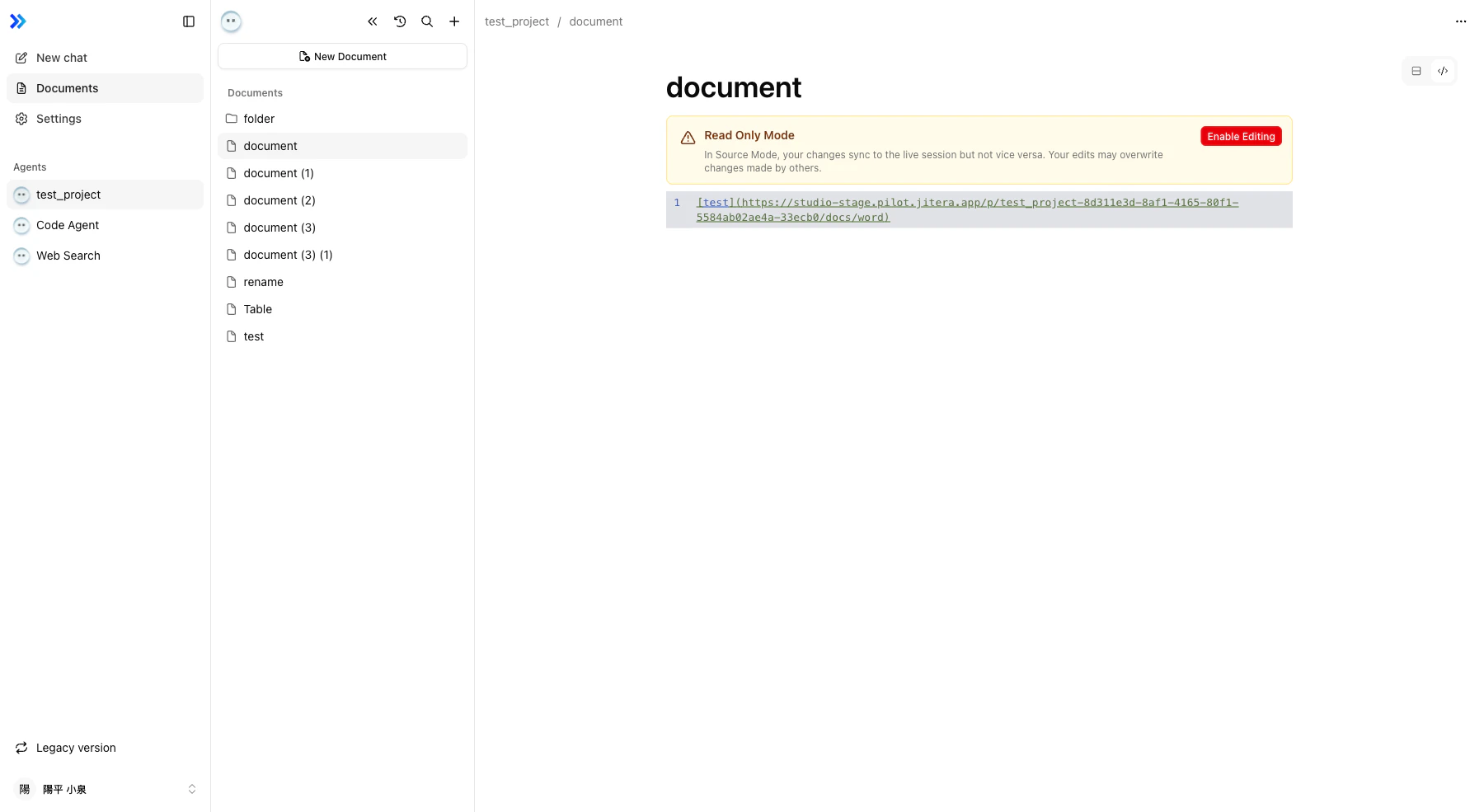This screenshot has width=1484, height=812.
Task: Select the Web Search agent
Action: tap(105, 256)
